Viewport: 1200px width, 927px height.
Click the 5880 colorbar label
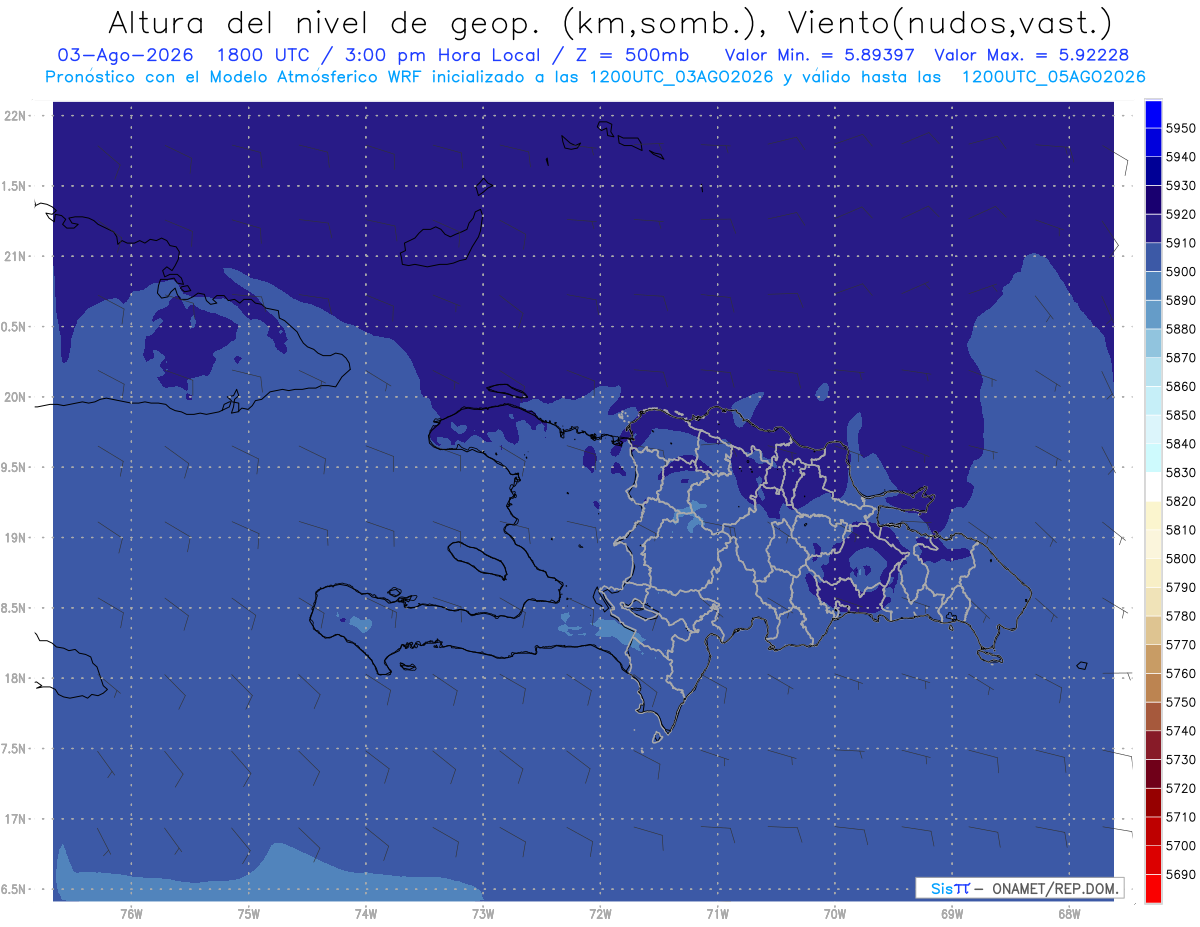pyautogui.click(x=1180, y=329)
